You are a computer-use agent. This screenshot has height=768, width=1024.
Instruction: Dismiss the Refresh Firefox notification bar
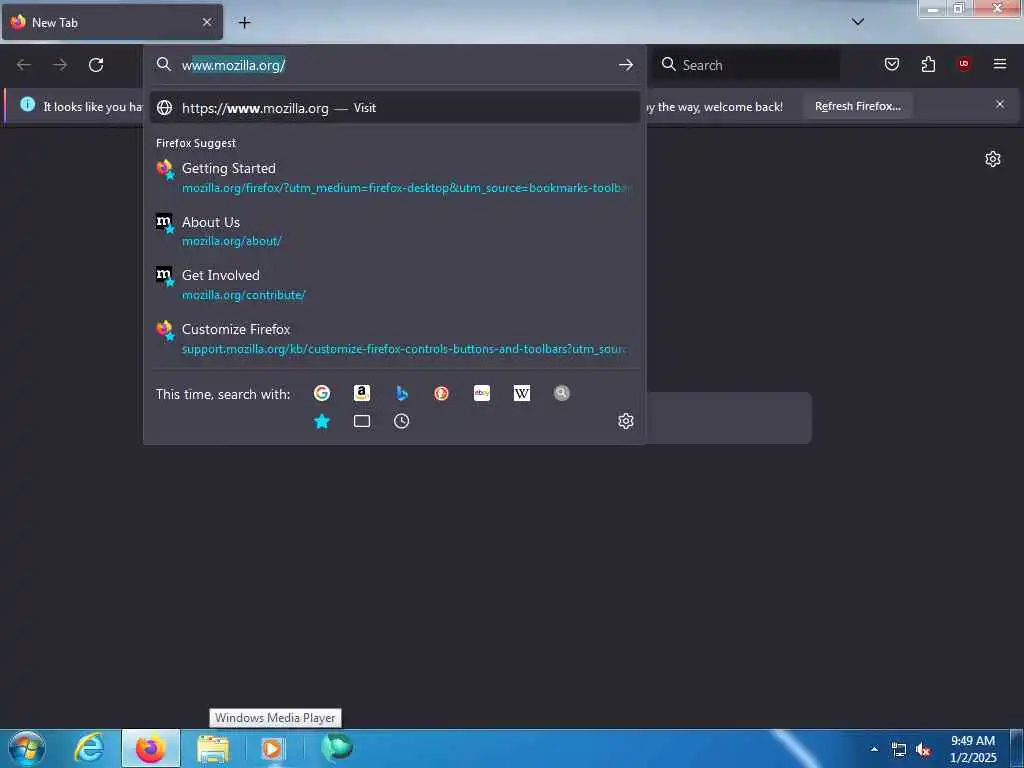pyautogui.click(x=1000, y=104)
